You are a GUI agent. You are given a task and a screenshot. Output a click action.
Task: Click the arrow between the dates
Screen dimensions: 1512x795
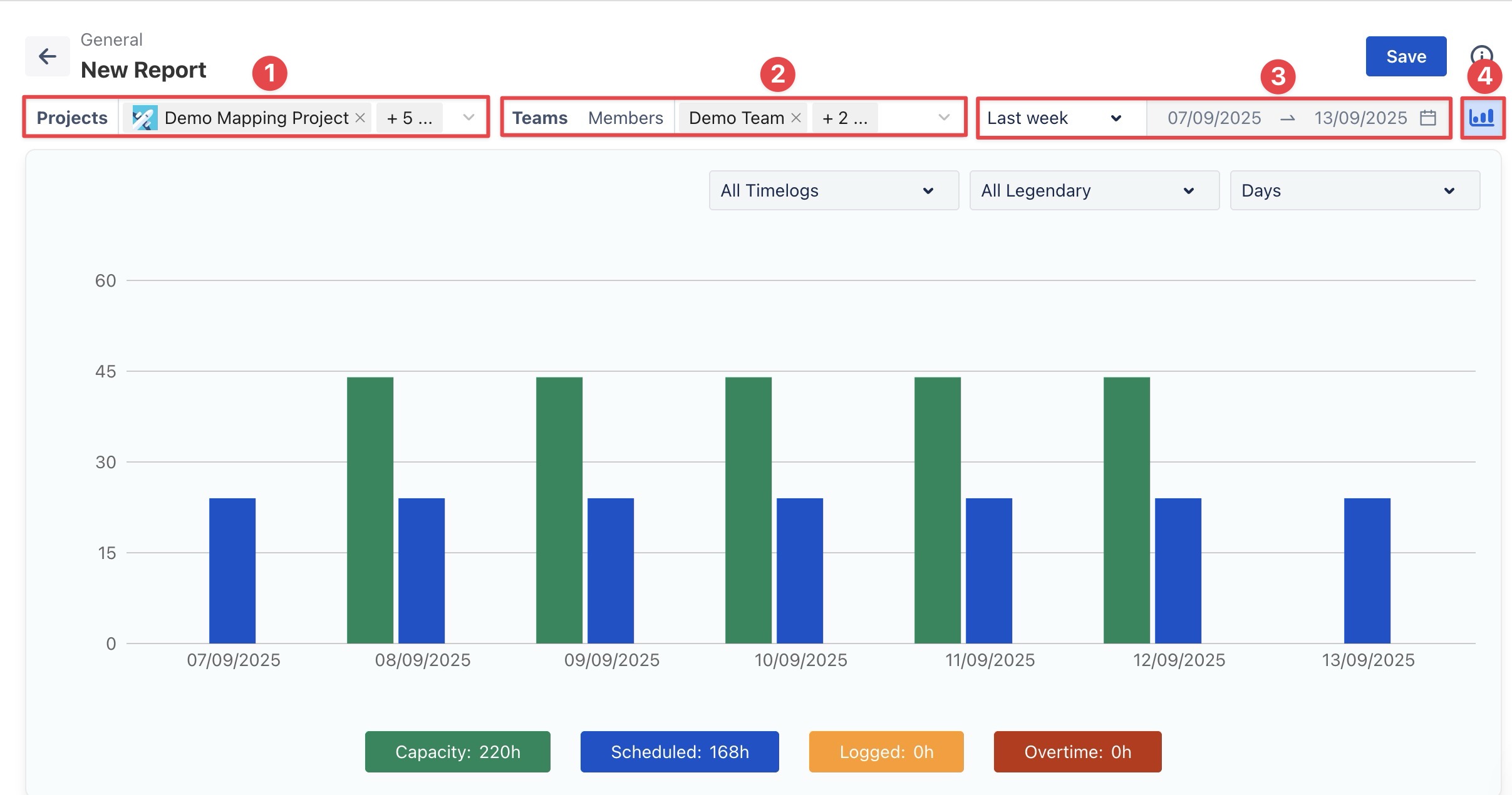pos(1287,118)
